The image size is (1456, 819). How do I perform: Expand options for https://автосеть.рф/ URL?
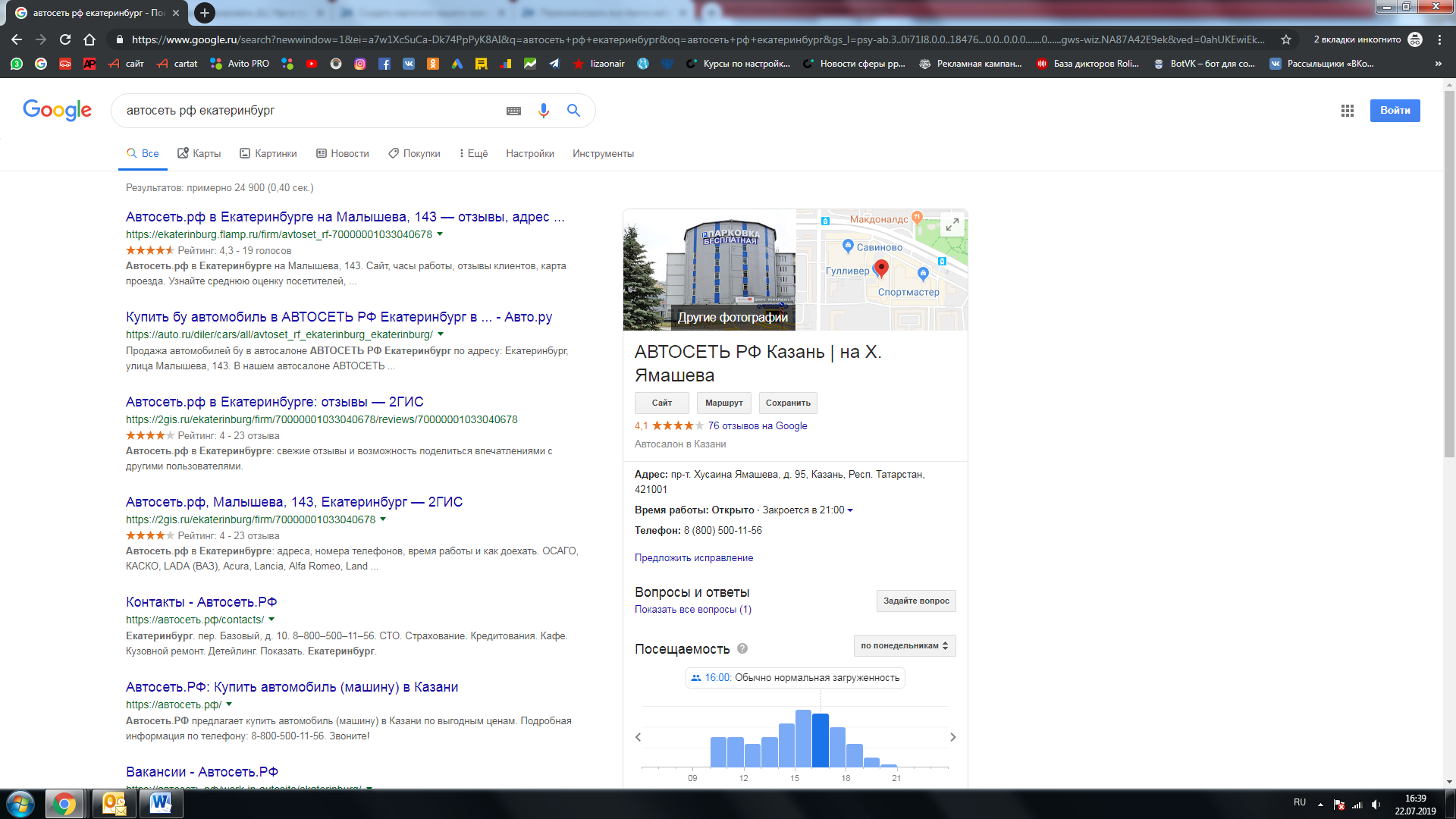(x=229, y=704)
